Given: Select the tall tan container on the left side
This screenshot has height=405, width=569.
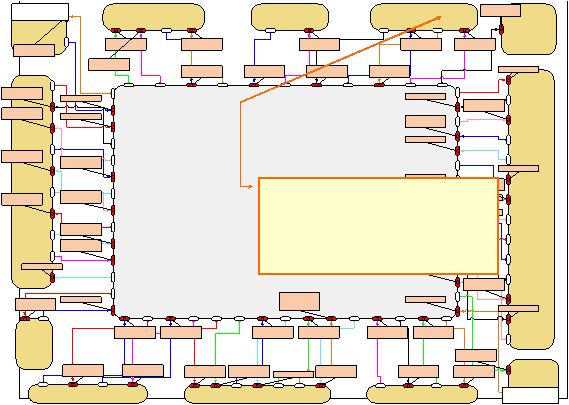Looking at the screenshot, I should click(x=32, y=182).
